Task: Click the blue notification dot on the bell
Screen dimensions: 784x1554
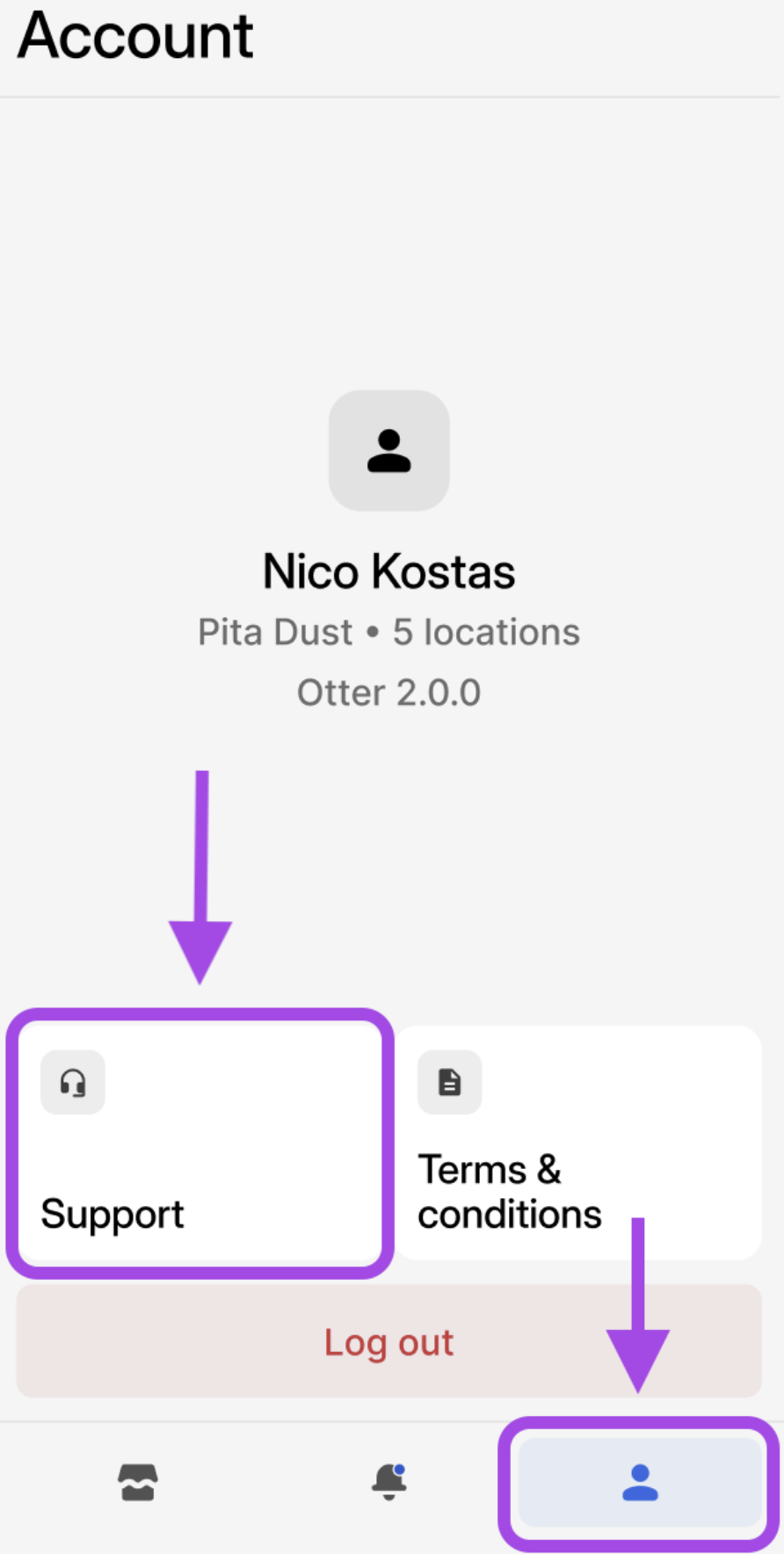Action: [x=400, y=1469]
